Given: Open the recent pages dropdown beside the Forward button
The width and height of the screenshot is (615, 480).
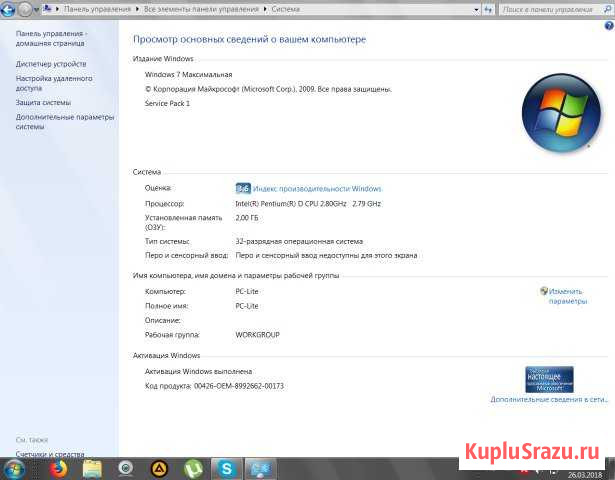Looking at the screenshot, I should [x=36, y=10].
